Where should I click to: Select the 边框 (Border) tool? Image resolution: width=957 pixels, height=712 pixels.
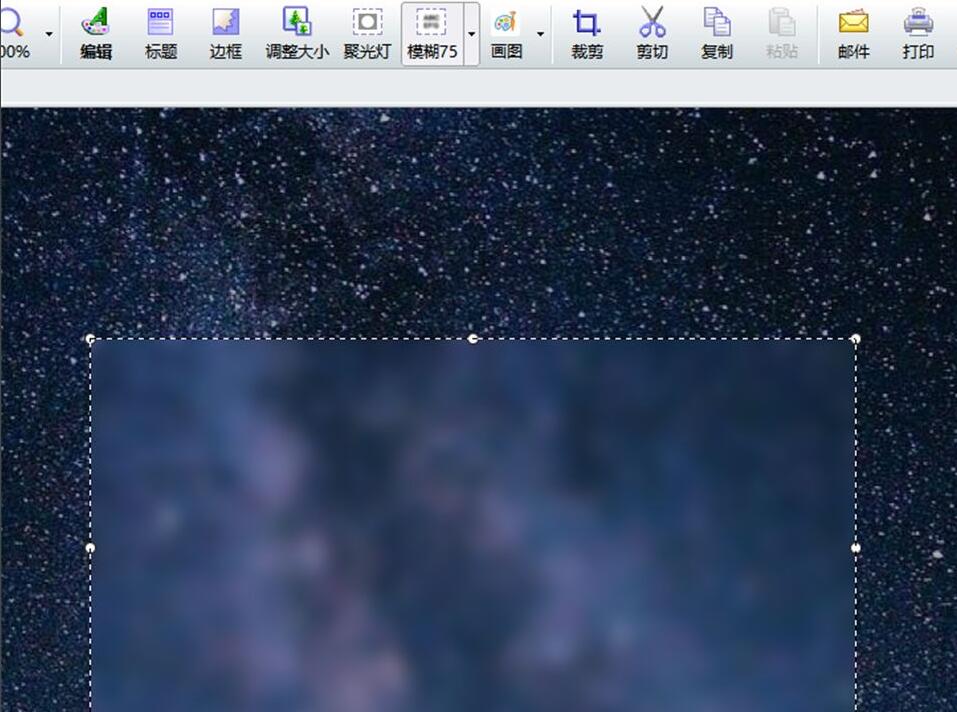(x=226, y=34)
